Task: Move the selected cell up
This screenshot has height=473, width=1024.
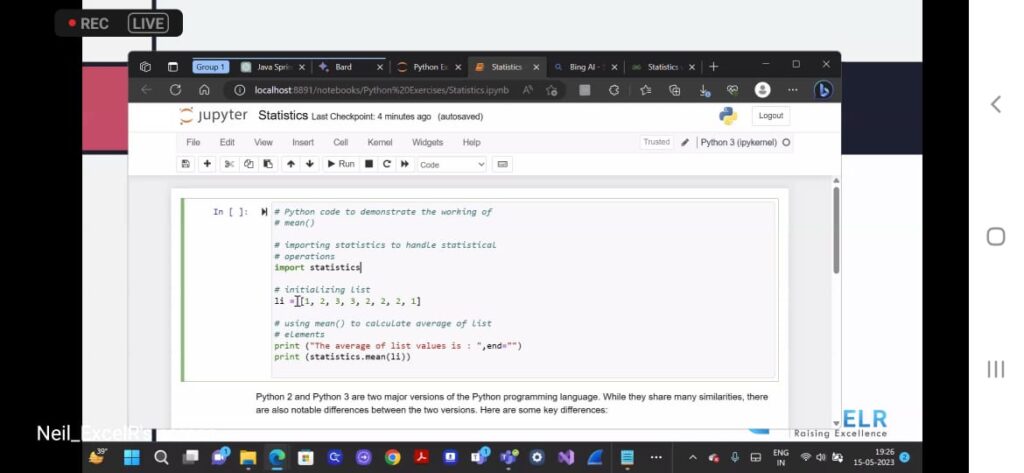Action: (x=290, y=164)
